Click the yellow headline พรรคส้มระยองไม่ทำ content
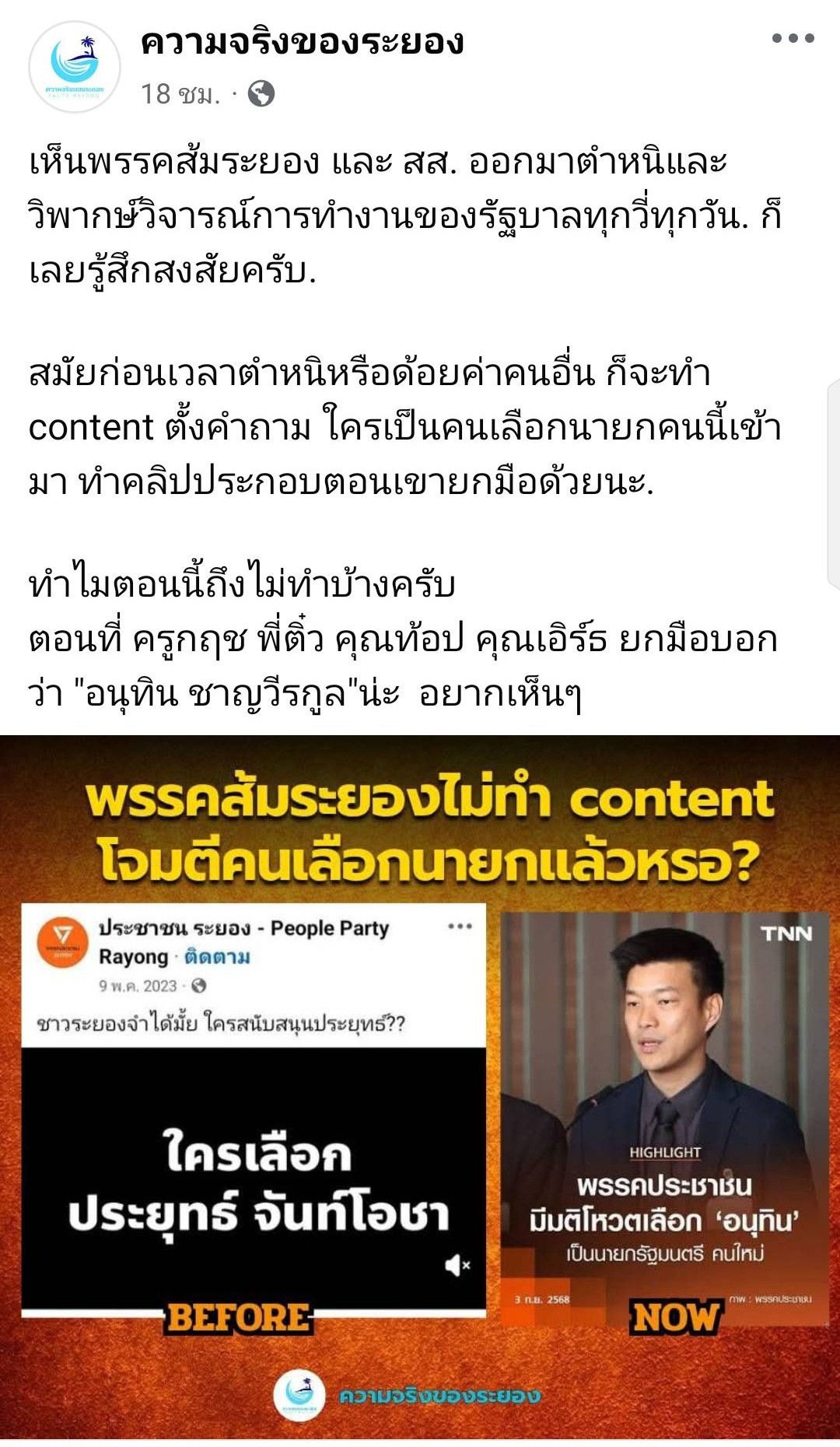 (429, 831)
